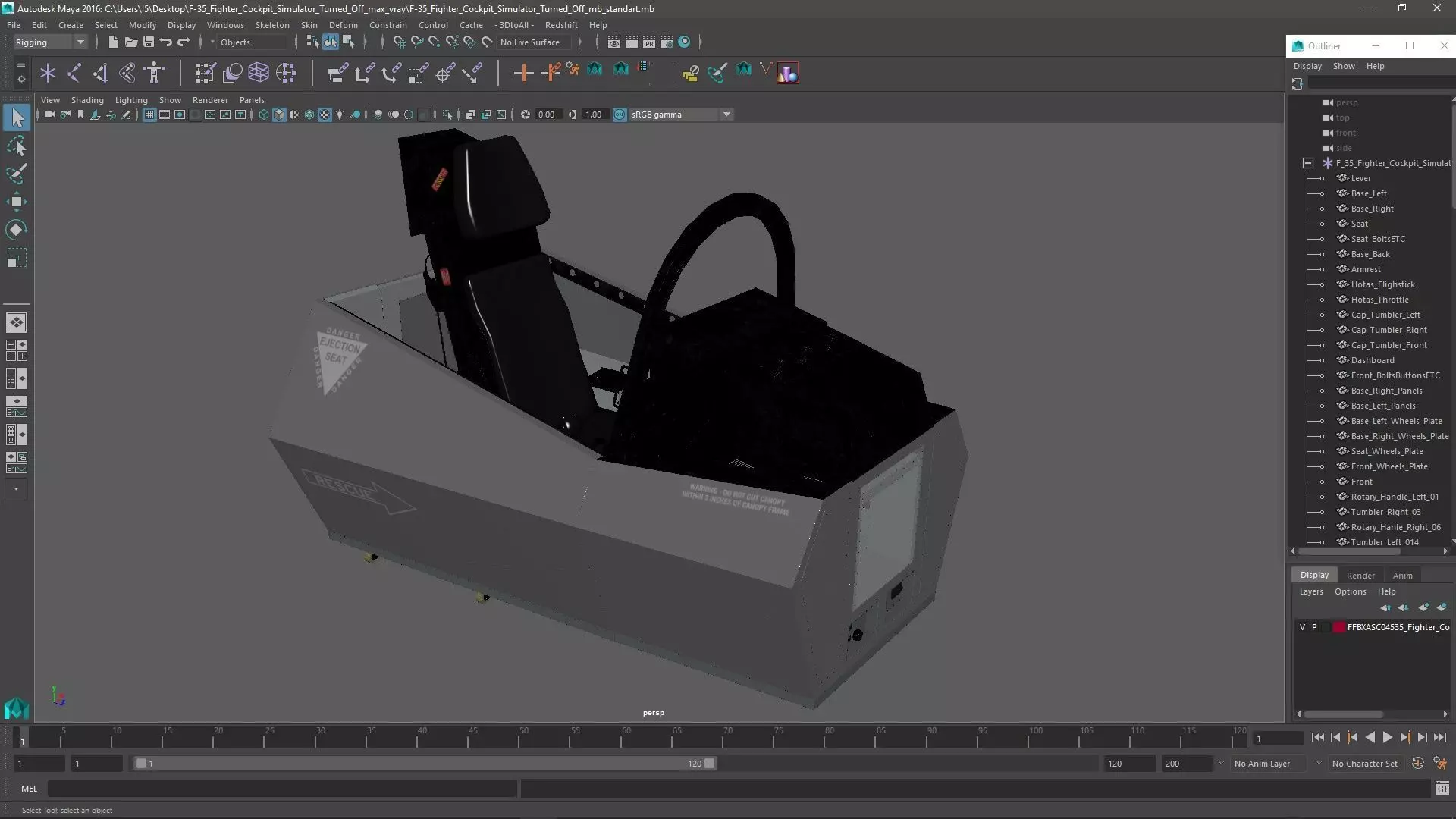Image resolution: width=1456 pixels, height=819 pixels.
Task: Activate the Move tool
Action: (17, 202)
